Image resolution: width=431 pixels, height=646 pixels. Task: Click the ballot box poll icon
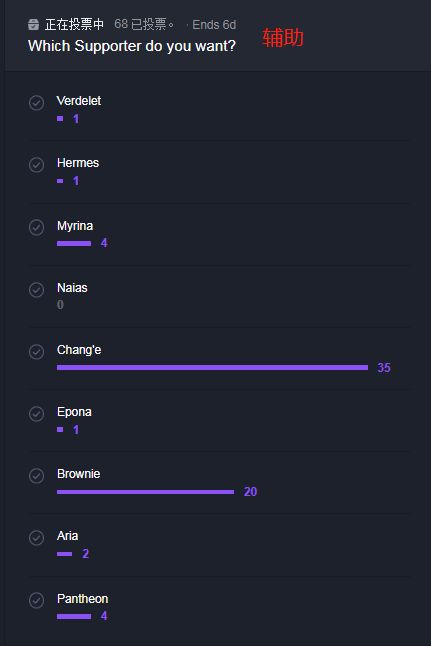click(33, 24)
